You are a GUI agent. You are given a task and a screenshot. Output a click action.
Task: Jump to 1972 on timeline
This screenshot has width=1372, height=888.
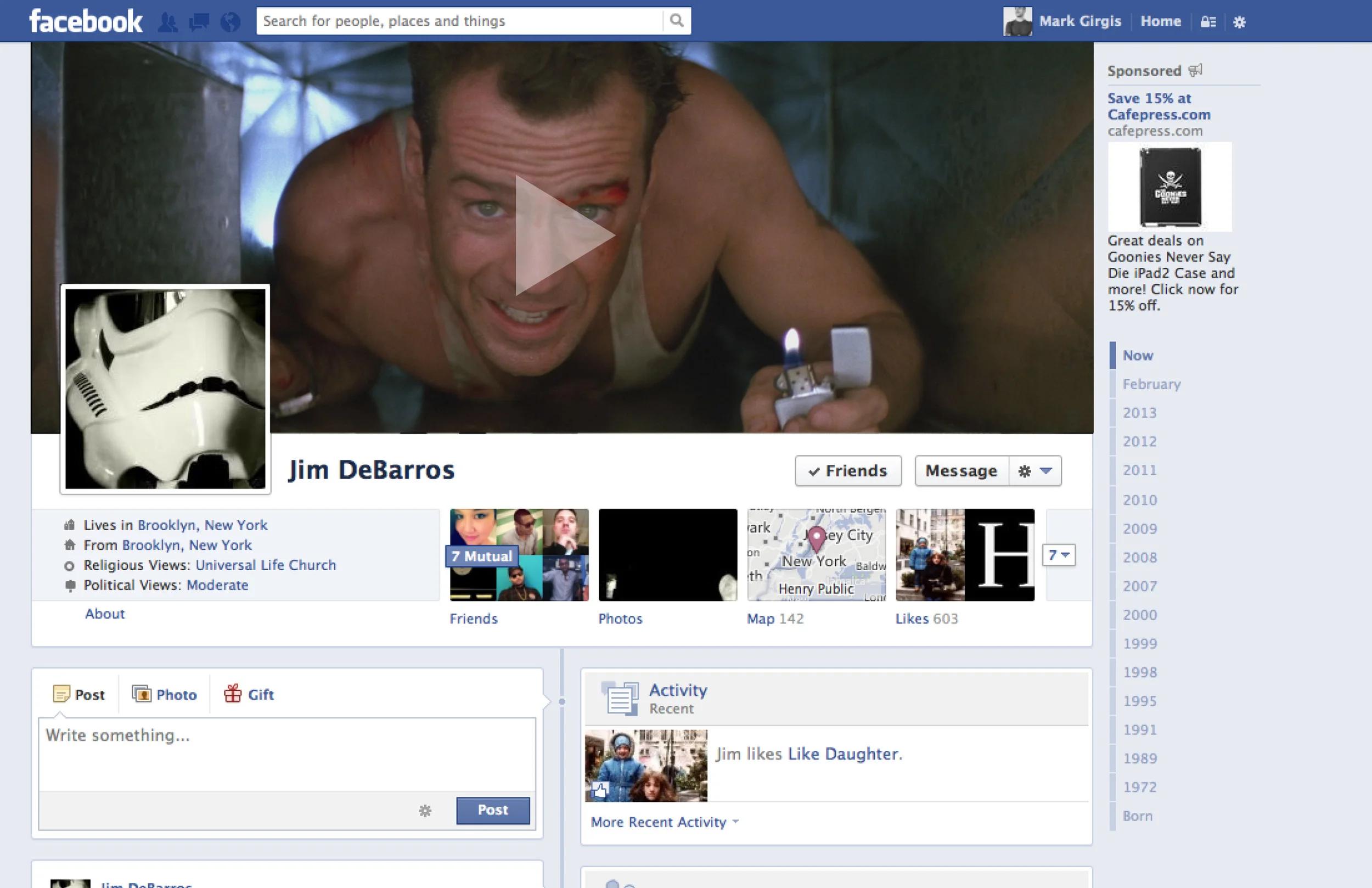coord(1139,787)
